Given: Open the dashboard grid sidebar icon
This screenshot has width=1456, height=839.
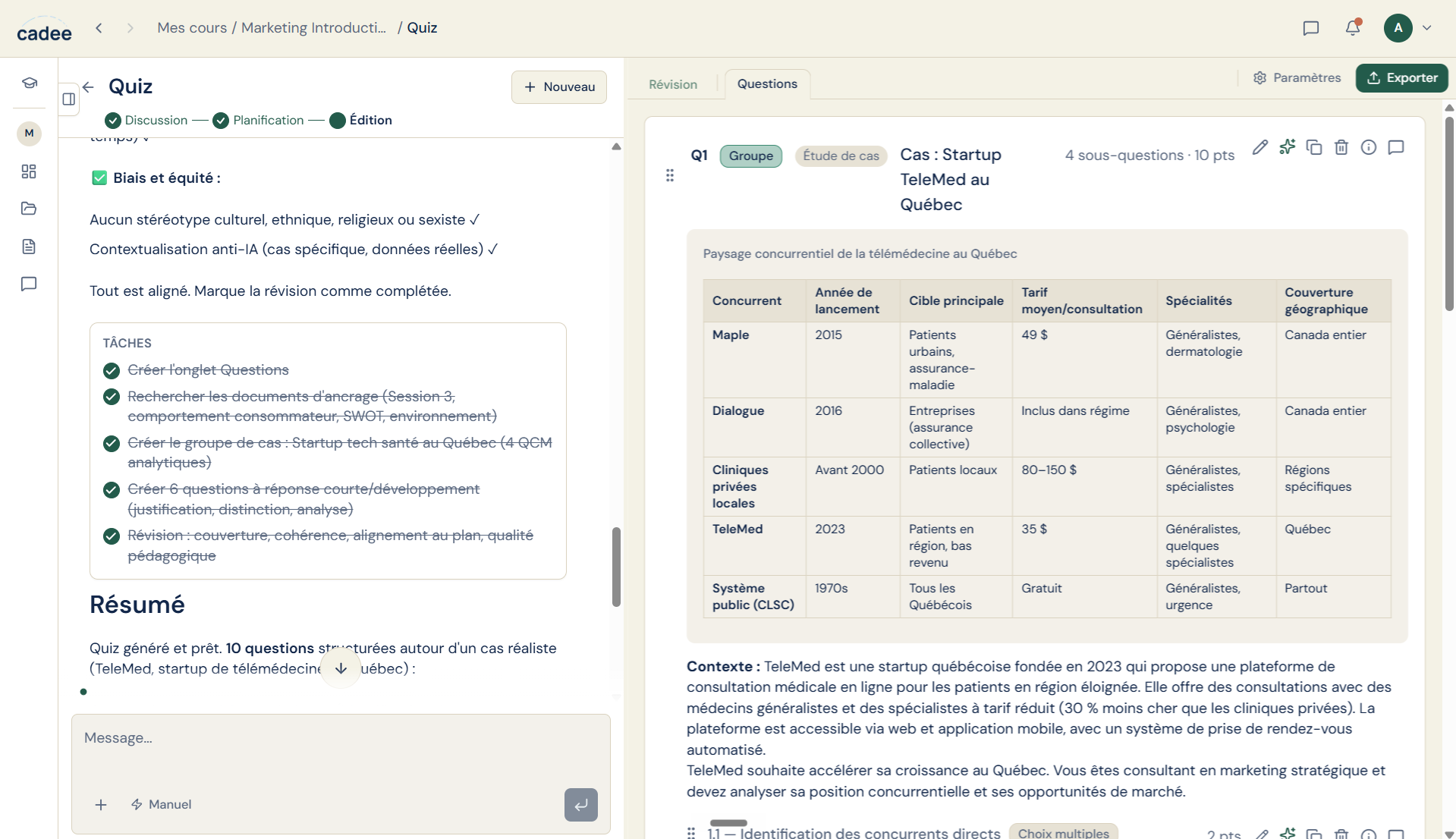Looking at the screenshot, I should point(29,171).
